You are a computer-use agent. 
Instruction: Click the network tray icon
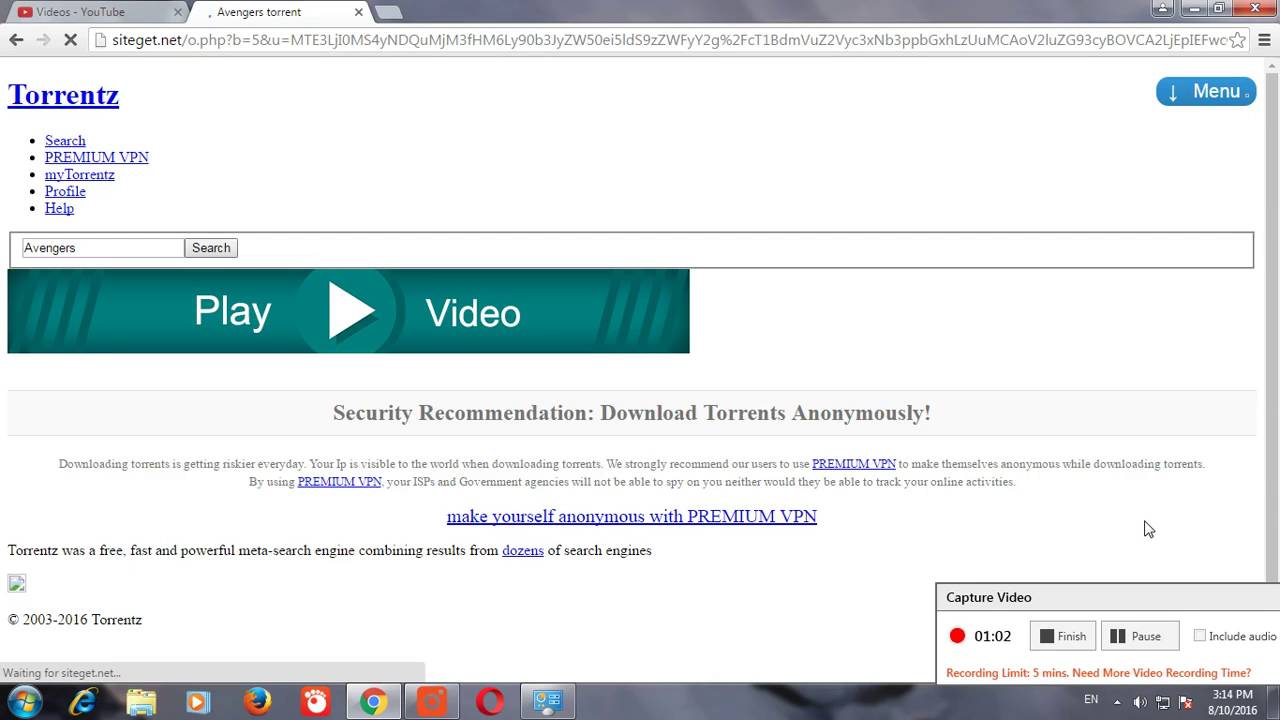[1163, 702]
